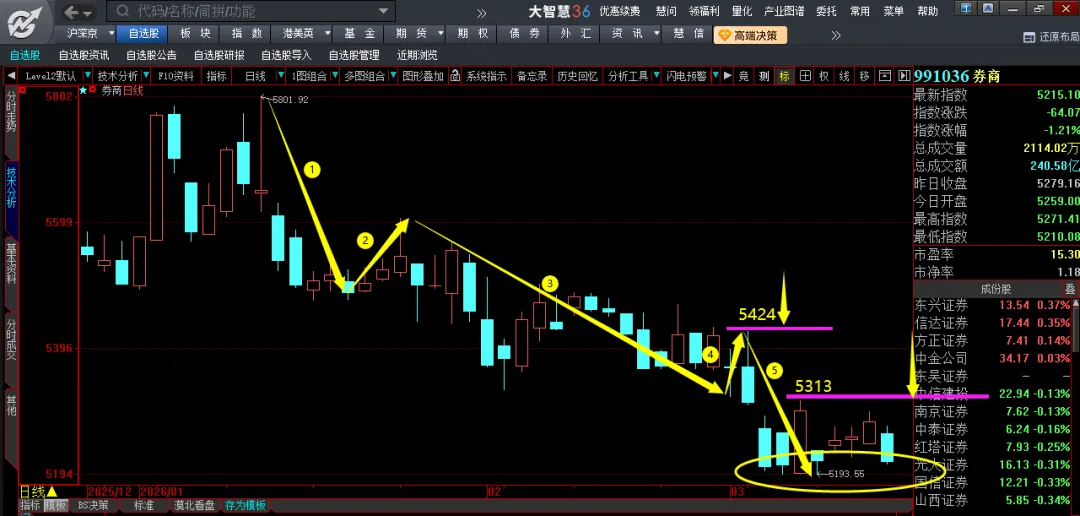
Task: Open the 优惠续费 menu
Action: coord(619,11)
